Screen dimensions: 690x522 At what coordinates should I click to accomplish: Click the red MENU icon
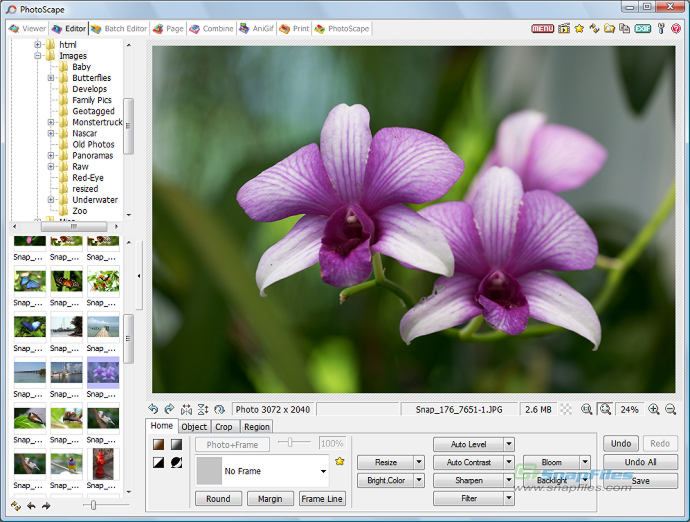(542, 29)
